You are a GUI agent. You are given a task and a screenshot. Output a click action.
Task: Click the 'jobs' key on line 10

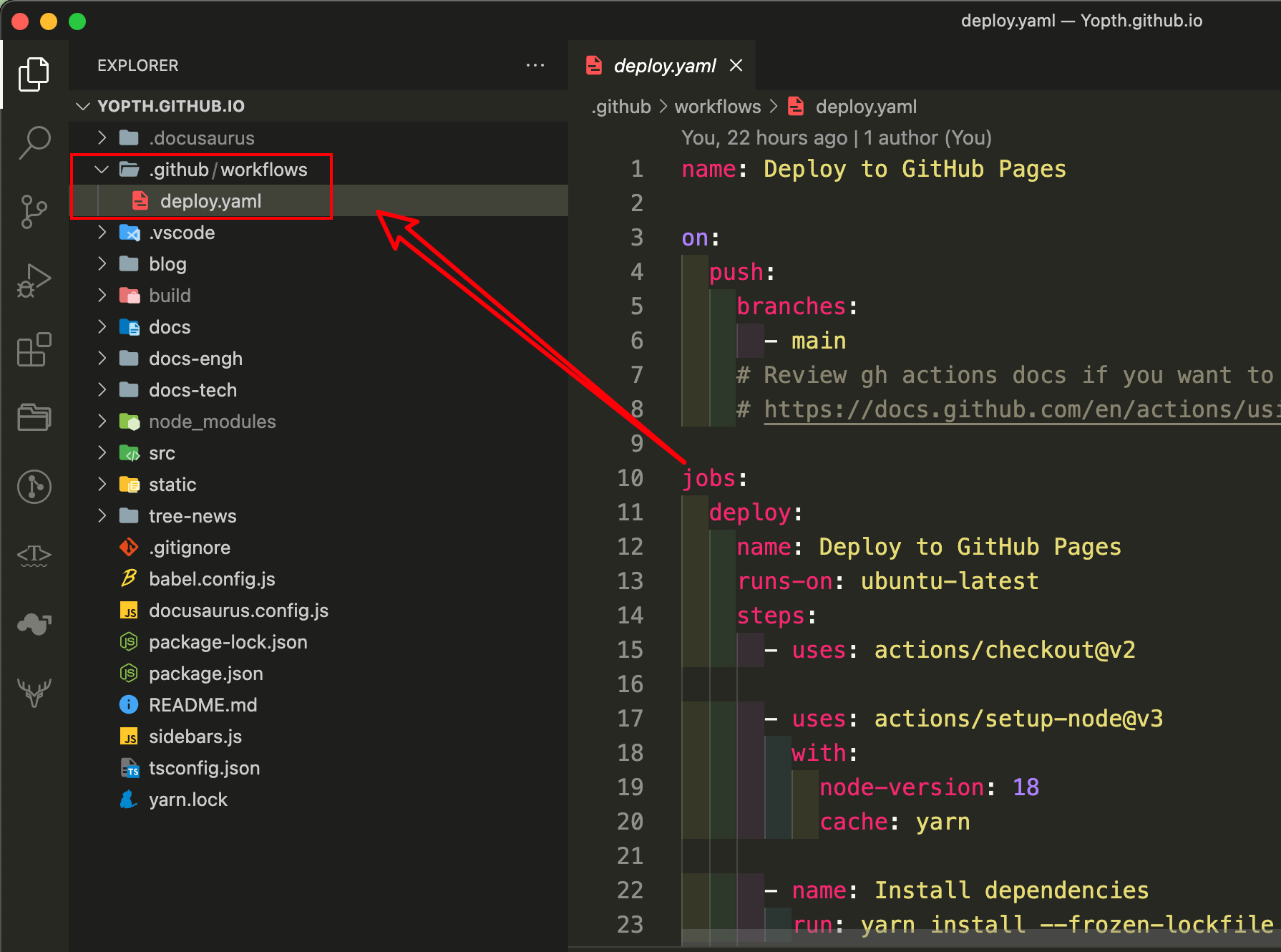tap(708, 478)
